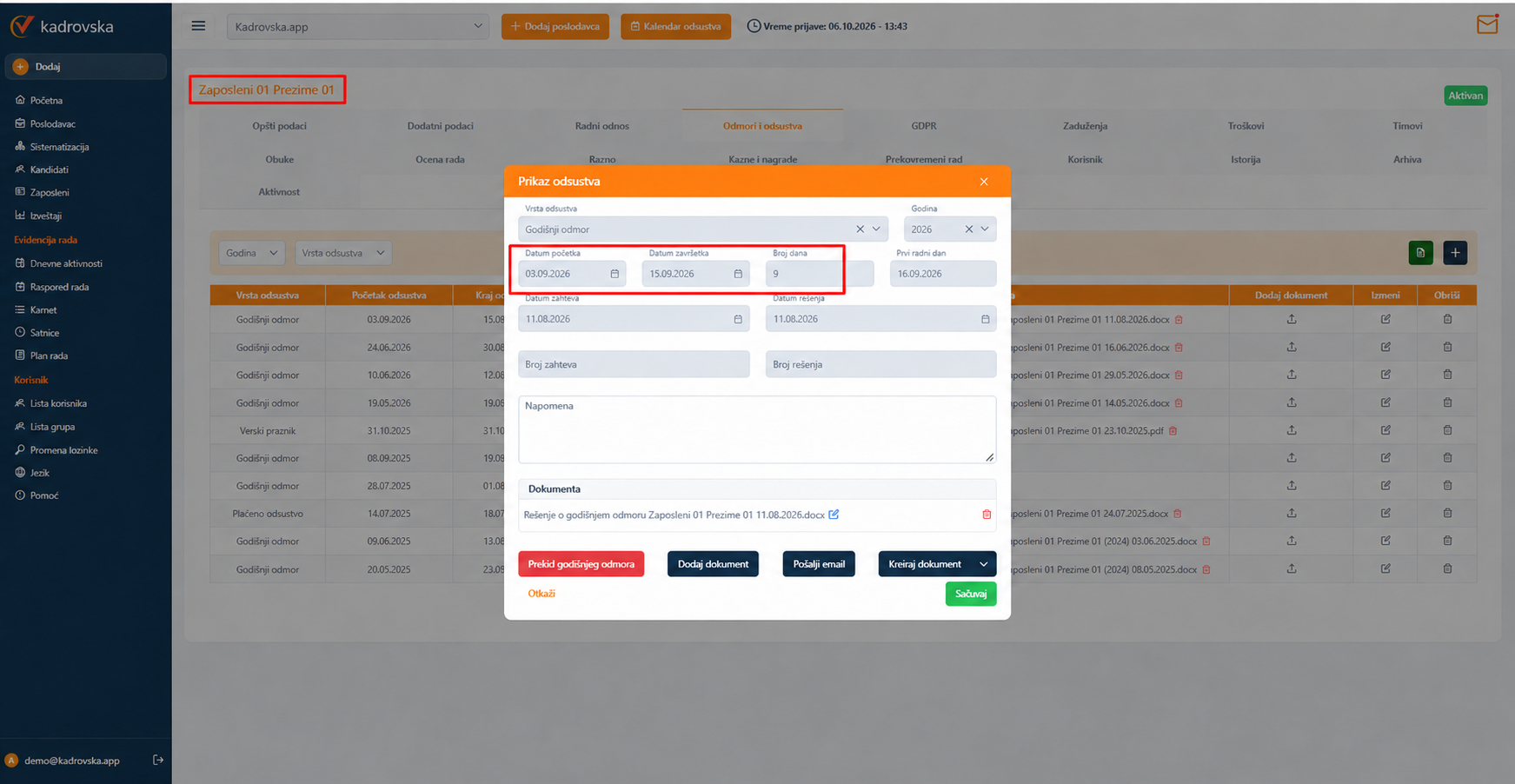Open calendar picker in Datum završetka field
The height and width of the screenshot is (784, 1515).
[738, 274]
